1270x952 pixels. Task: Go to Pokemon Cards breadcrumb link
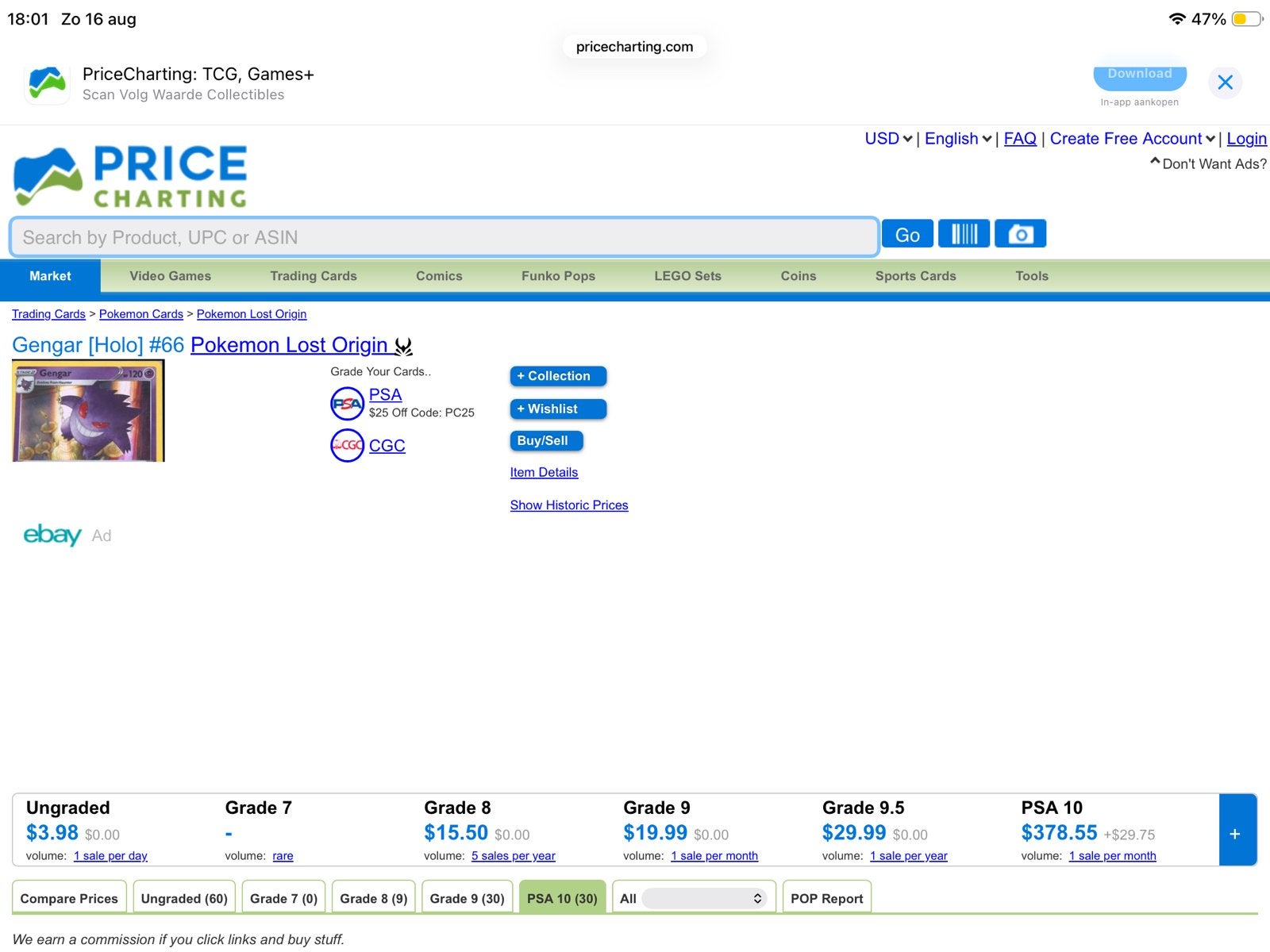click(x=141, y=314)
